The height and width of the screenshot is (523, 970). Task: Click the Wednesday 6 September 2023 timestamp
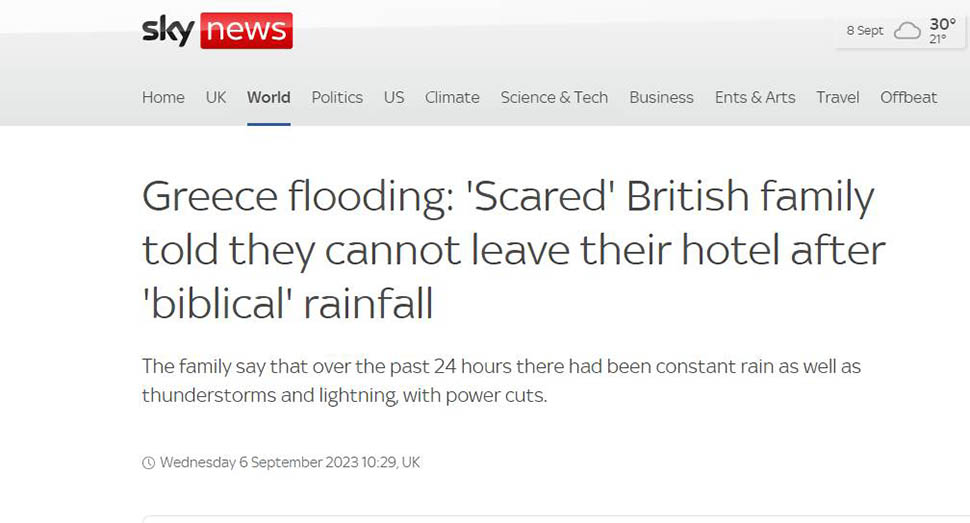click(x=289, y=463)
